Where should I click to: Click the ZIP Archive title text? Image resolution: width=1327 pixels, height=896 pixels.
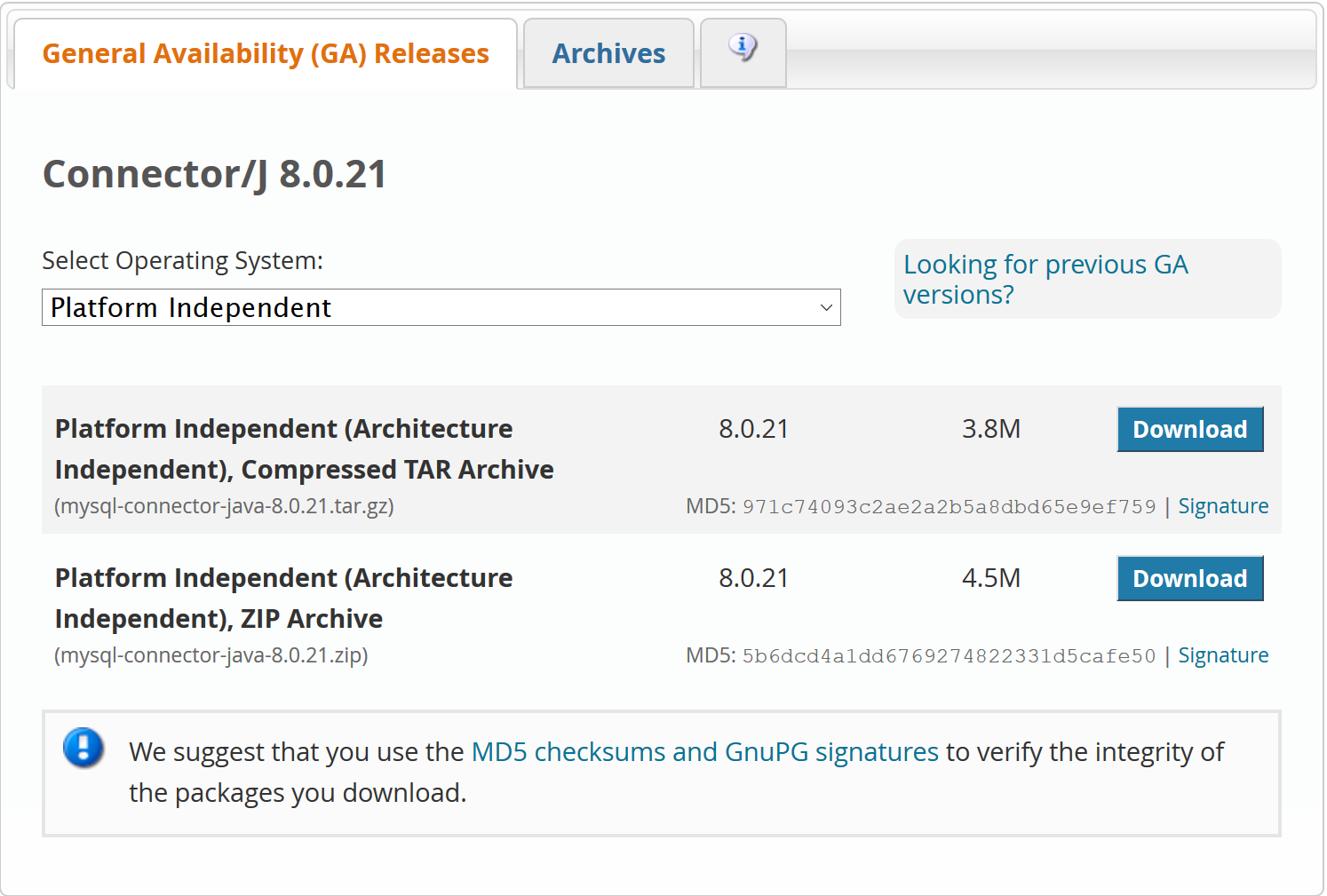click(x=283, y=598)
